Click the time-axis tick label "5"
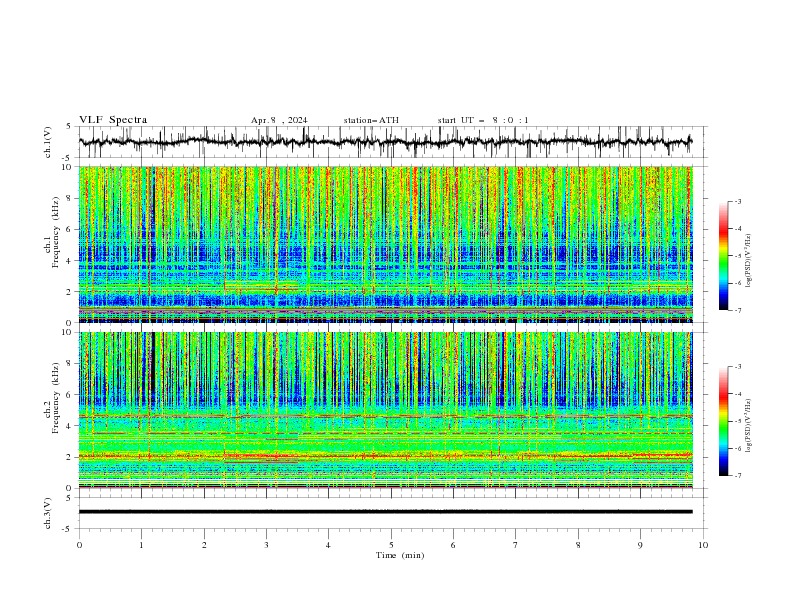792x612 pixels. [391, 545]
